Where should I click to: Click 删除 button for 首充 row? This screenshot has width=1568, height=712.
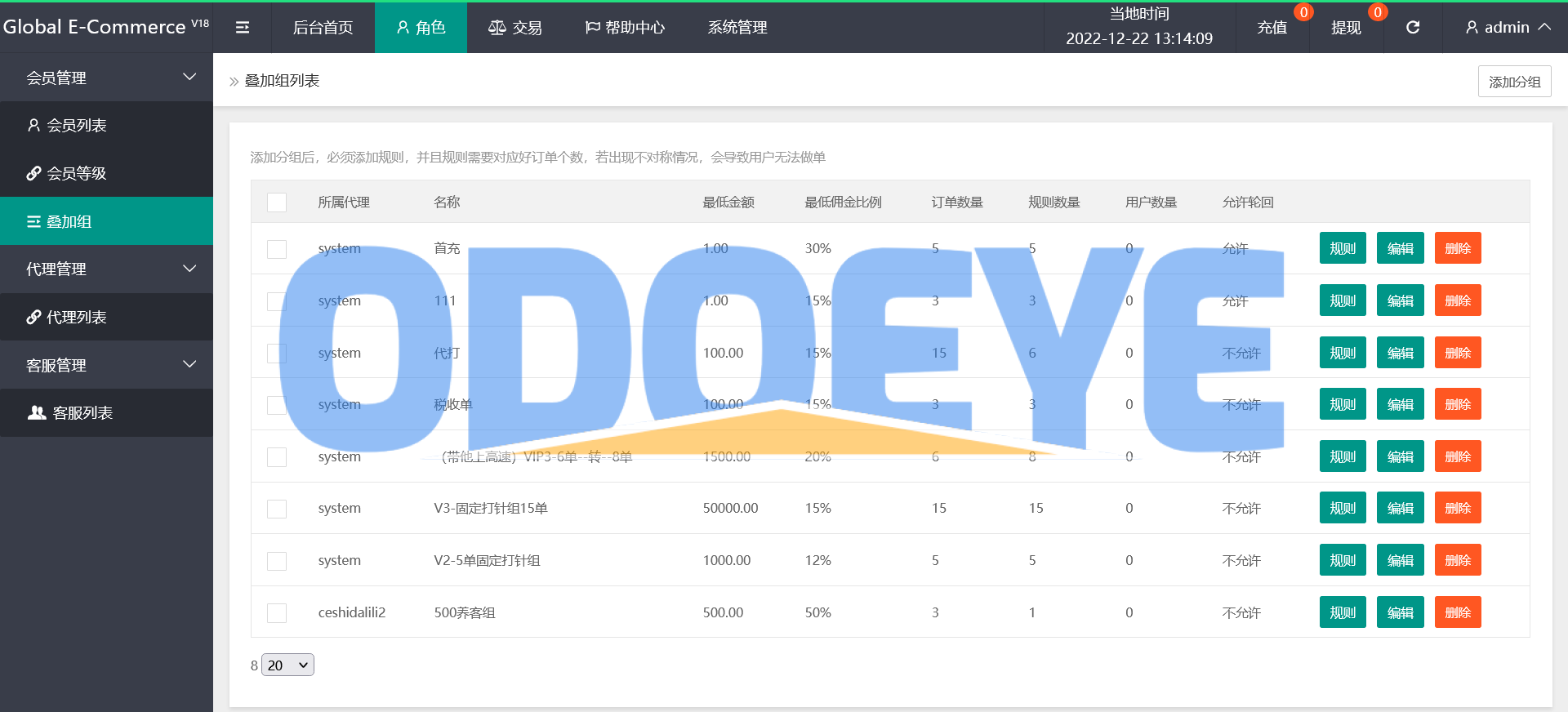click(1458, 248)
